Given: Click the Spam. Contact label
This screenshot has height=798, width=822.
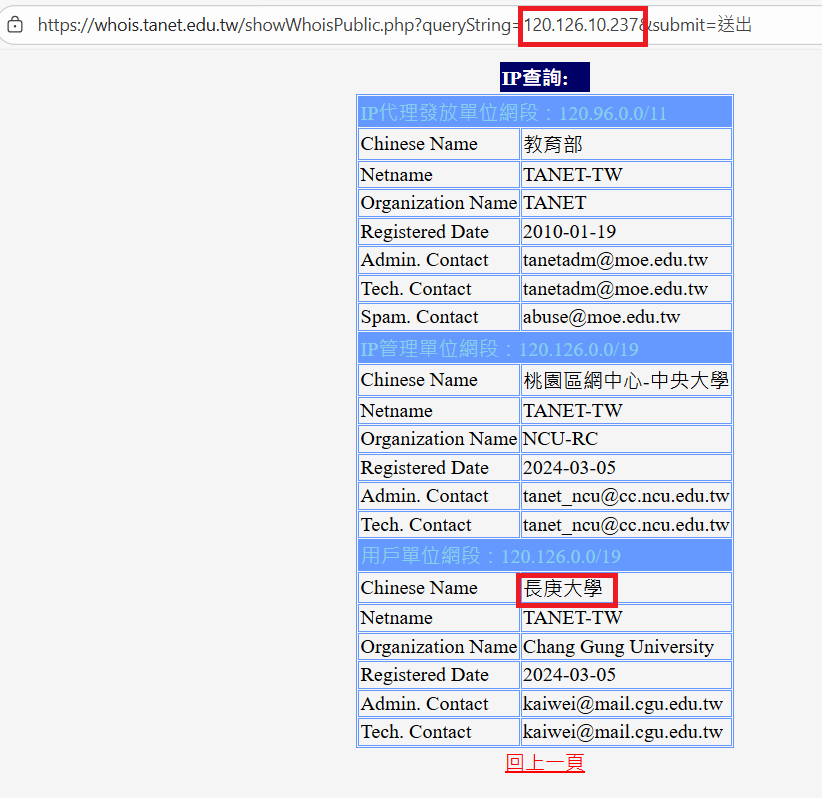Looking at the screenshot, I should (419, 317).
